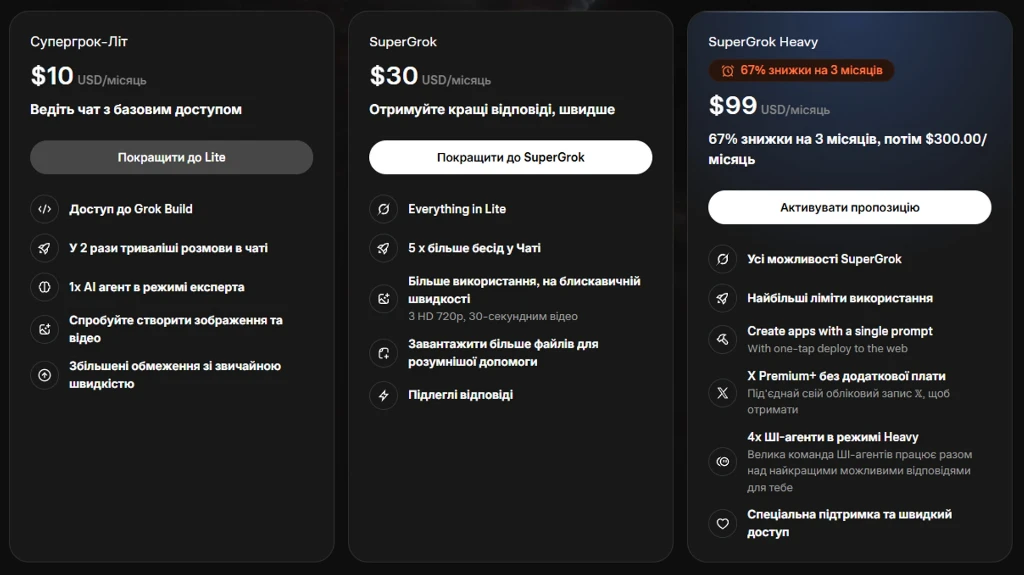Viewport: 1024px width, 575px height.
Task: Click 'Завантажити більше файлів' feature text
Action: click(503, 353)
